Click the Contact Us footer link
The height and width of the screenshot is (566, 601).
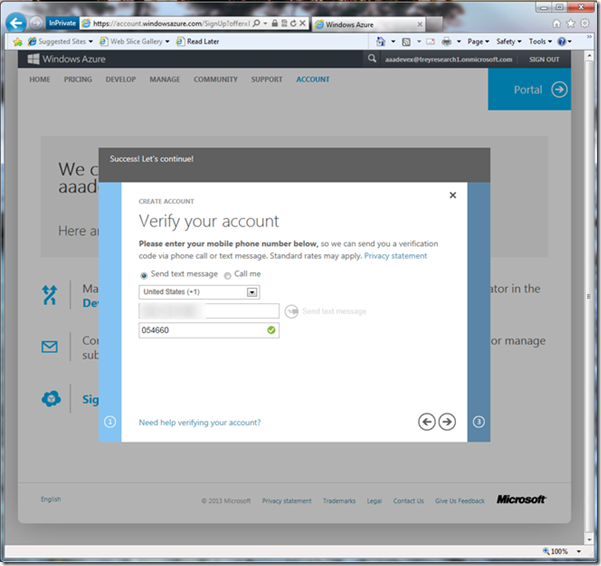tap(409, 501)
